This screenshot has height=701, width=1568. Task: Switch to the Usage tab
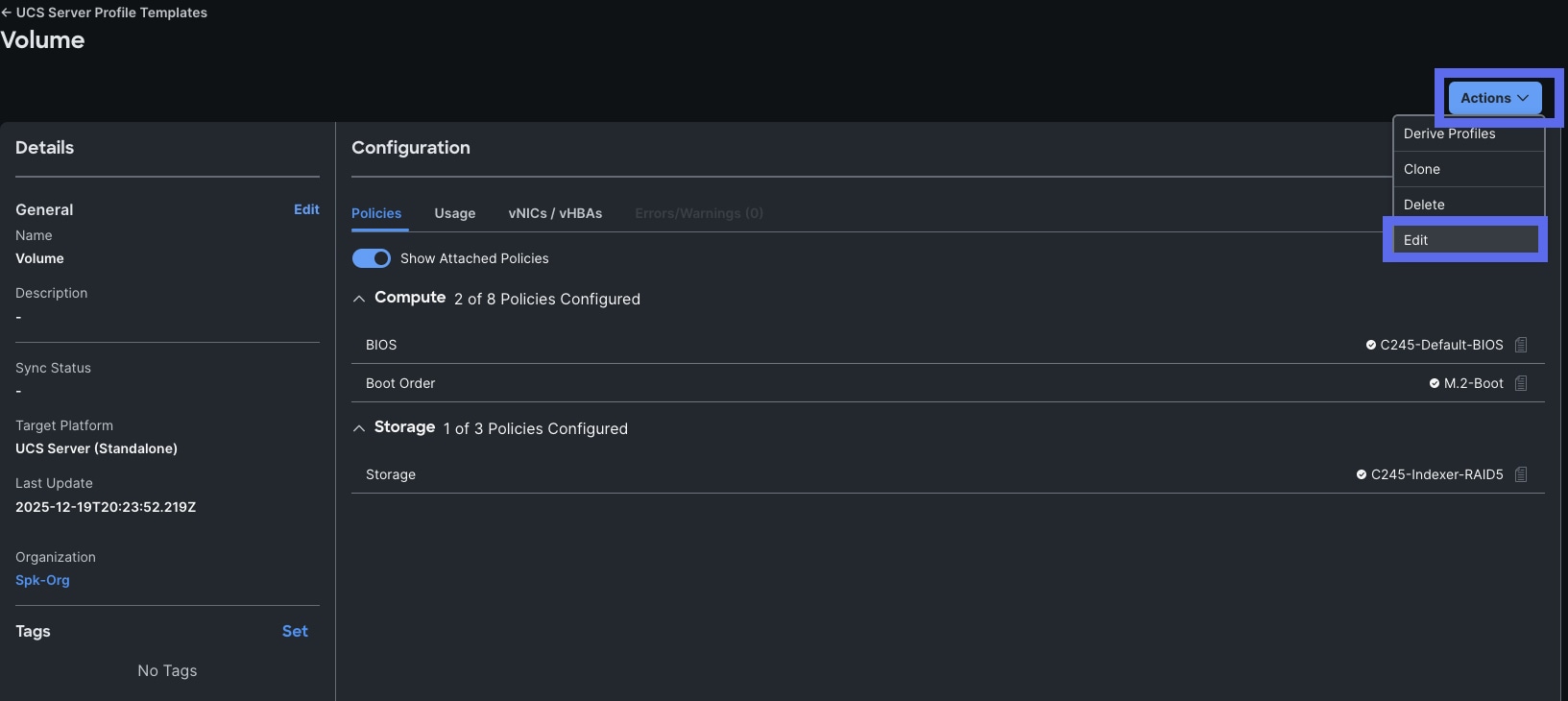pyautogui.click(x=454, y=213)
